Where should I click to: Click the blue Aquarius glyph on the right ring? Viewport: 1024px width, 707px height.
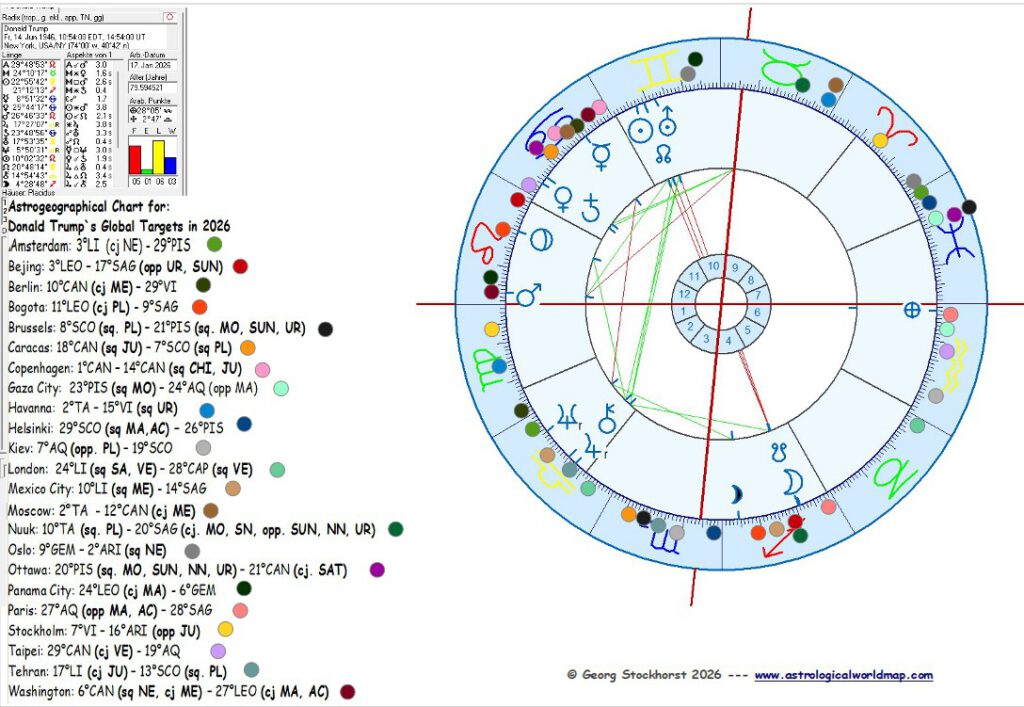coord(956,238)
